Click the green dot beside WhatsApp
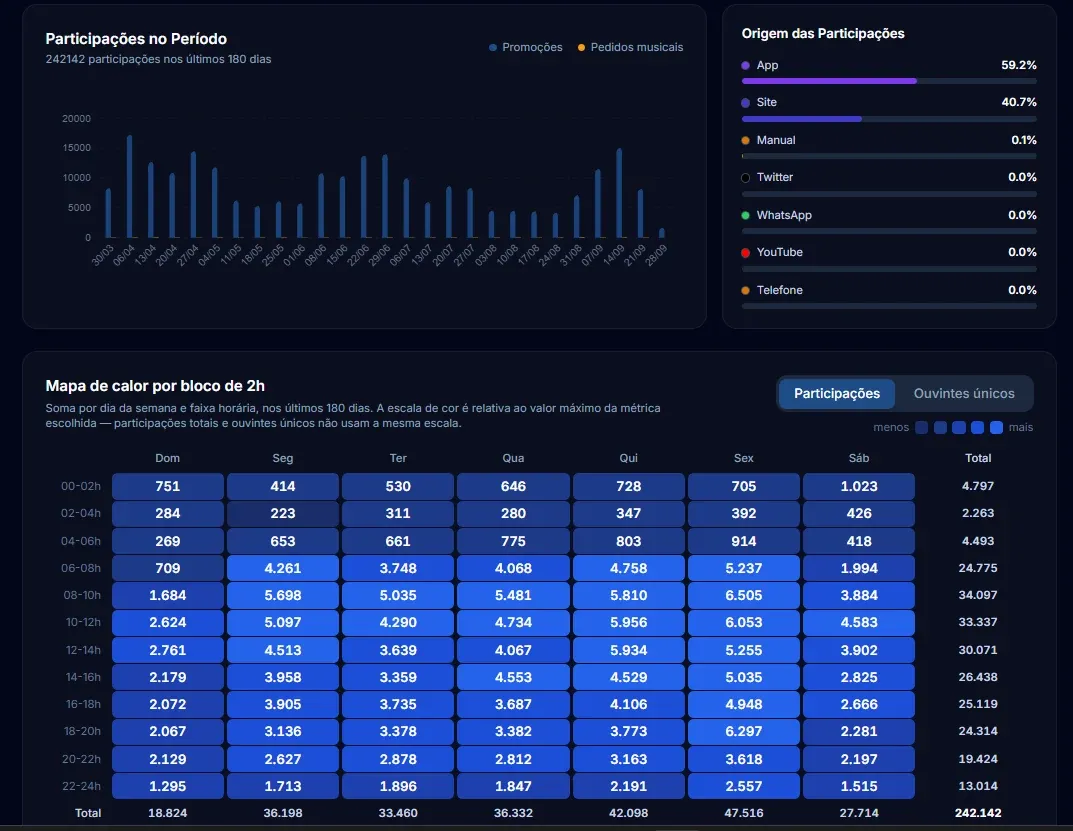 (745, 215)
